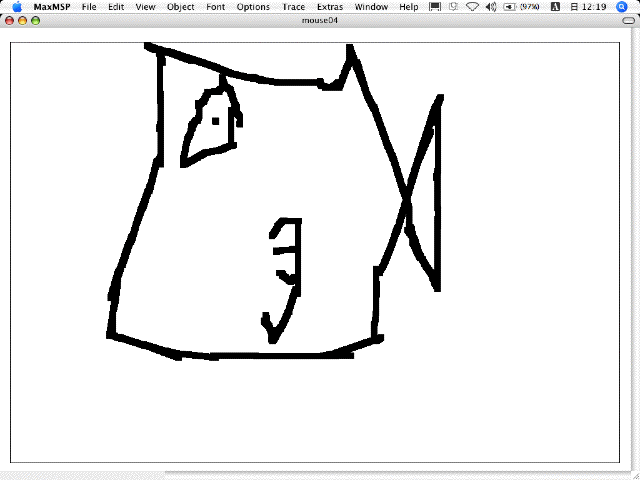Screen dimensions: 640x480
Task: Click the battery percentage (97%) text
Action: (529, 7)
